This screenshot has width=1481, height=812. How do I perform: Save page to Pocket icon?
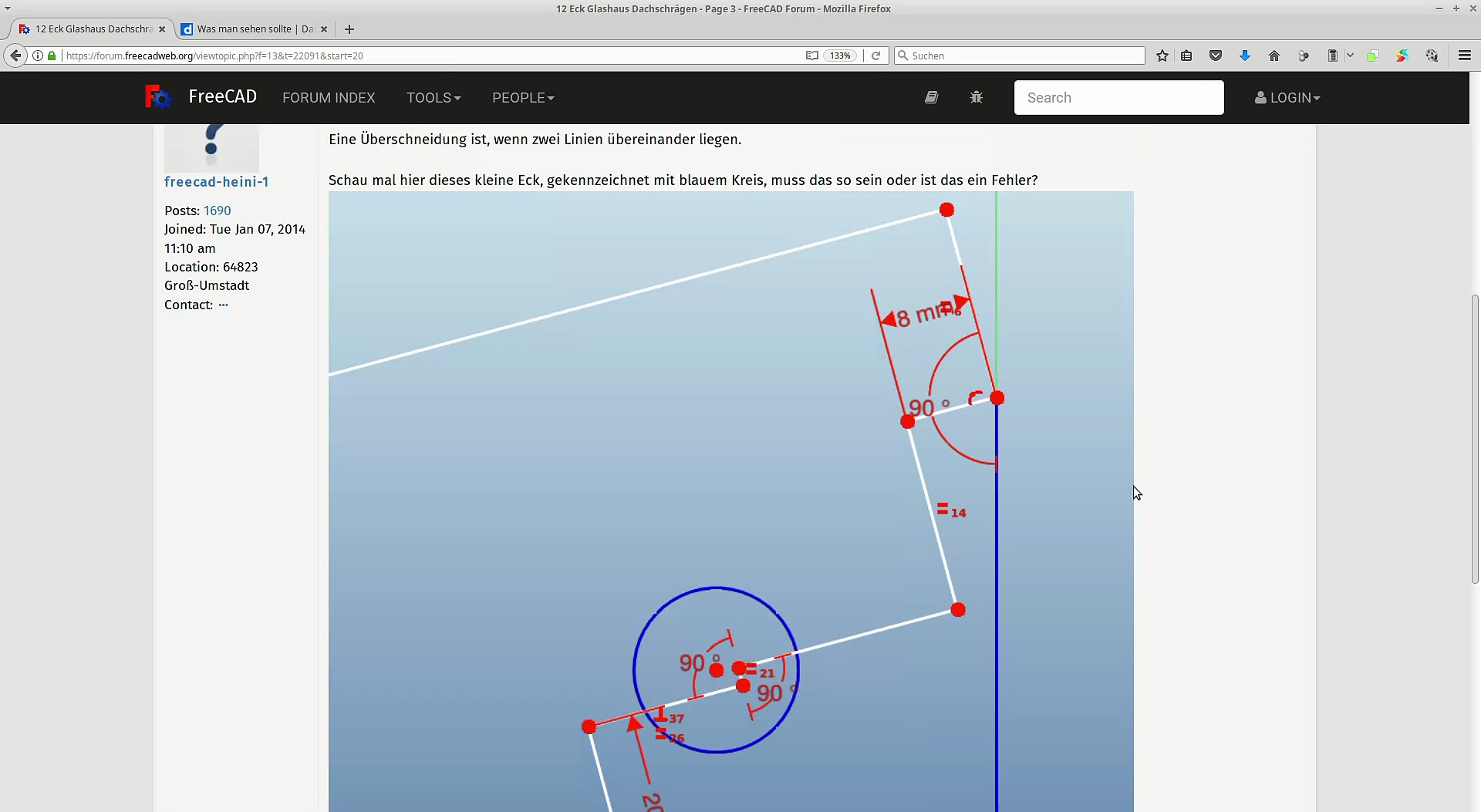click(1216, 56)
